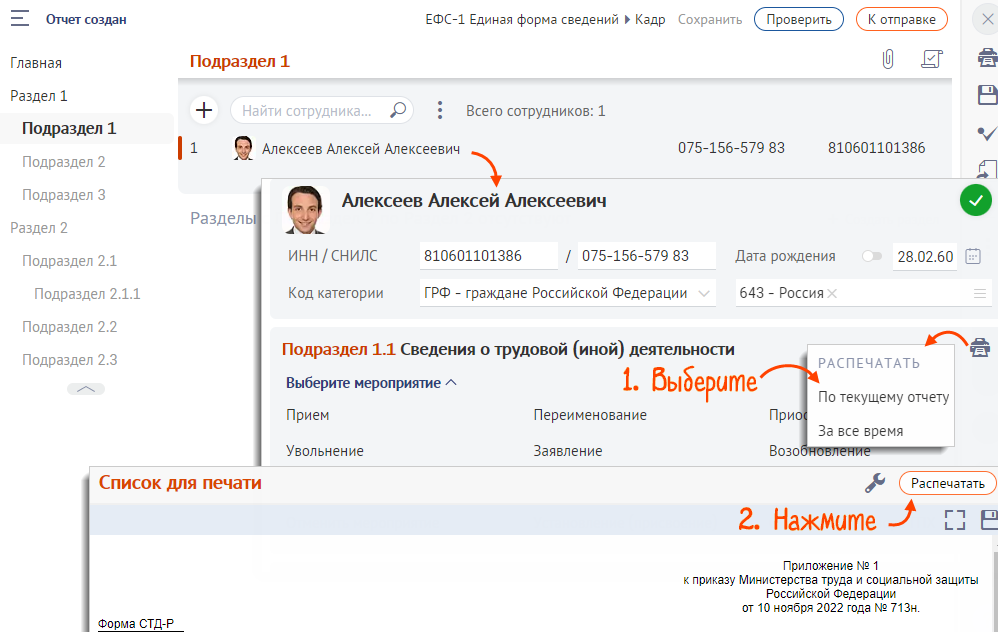
Task: Select За все время print option
Action: [860, 431]
